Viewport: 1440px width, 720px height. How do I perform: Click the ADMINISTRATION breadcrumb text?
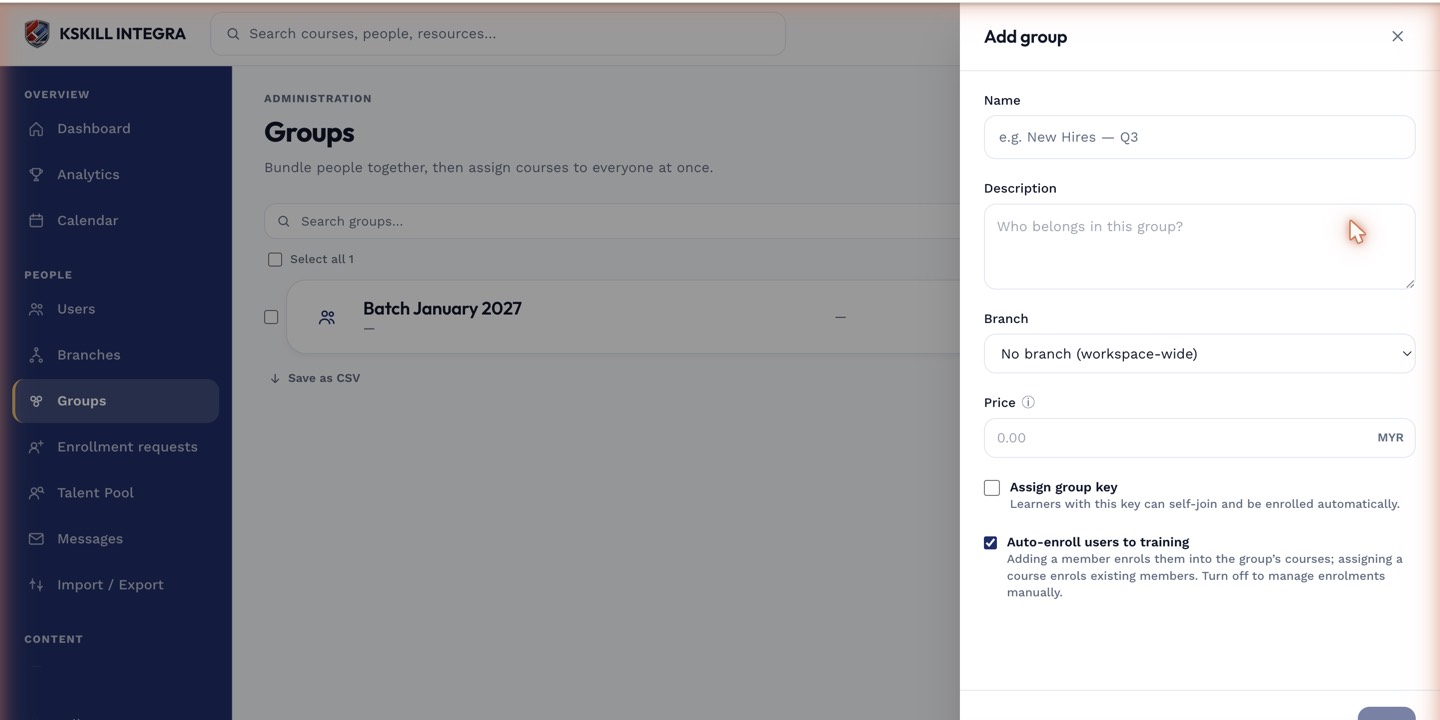pos(318,99)
